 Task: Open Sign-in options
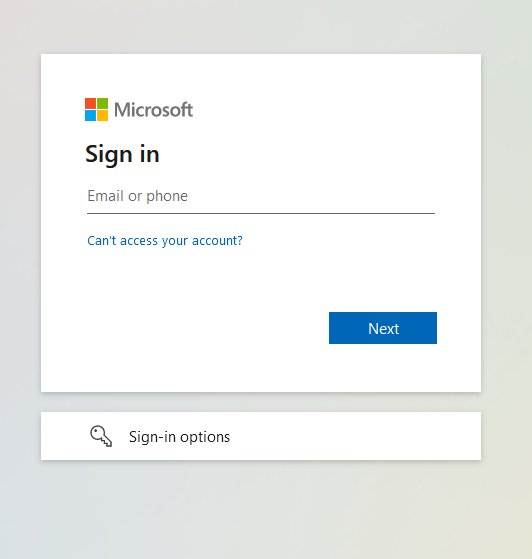click(179, 437)
